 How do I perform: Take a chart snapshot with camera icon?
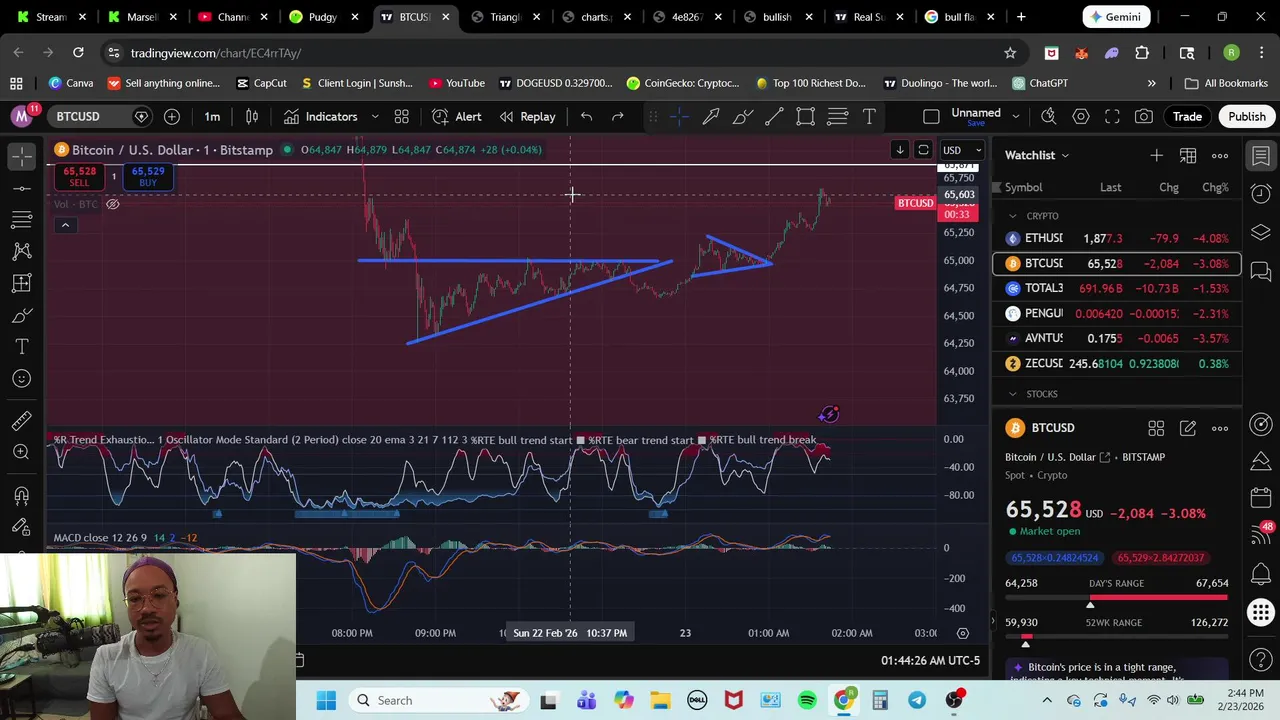click(x=1144, y=117)
